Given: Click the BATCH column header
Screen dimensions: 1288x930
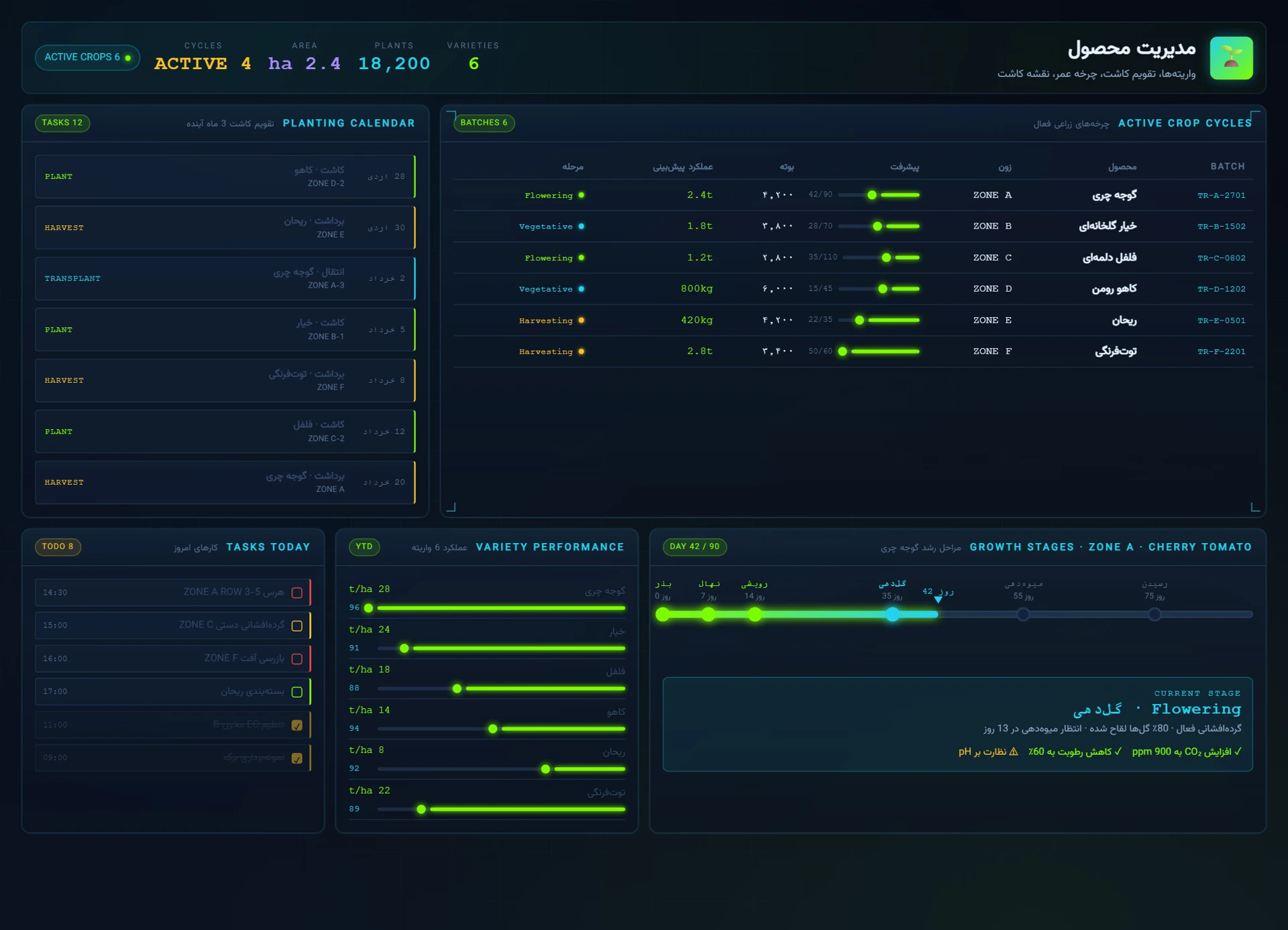Looking at the screenshot, I should 1228,166.
